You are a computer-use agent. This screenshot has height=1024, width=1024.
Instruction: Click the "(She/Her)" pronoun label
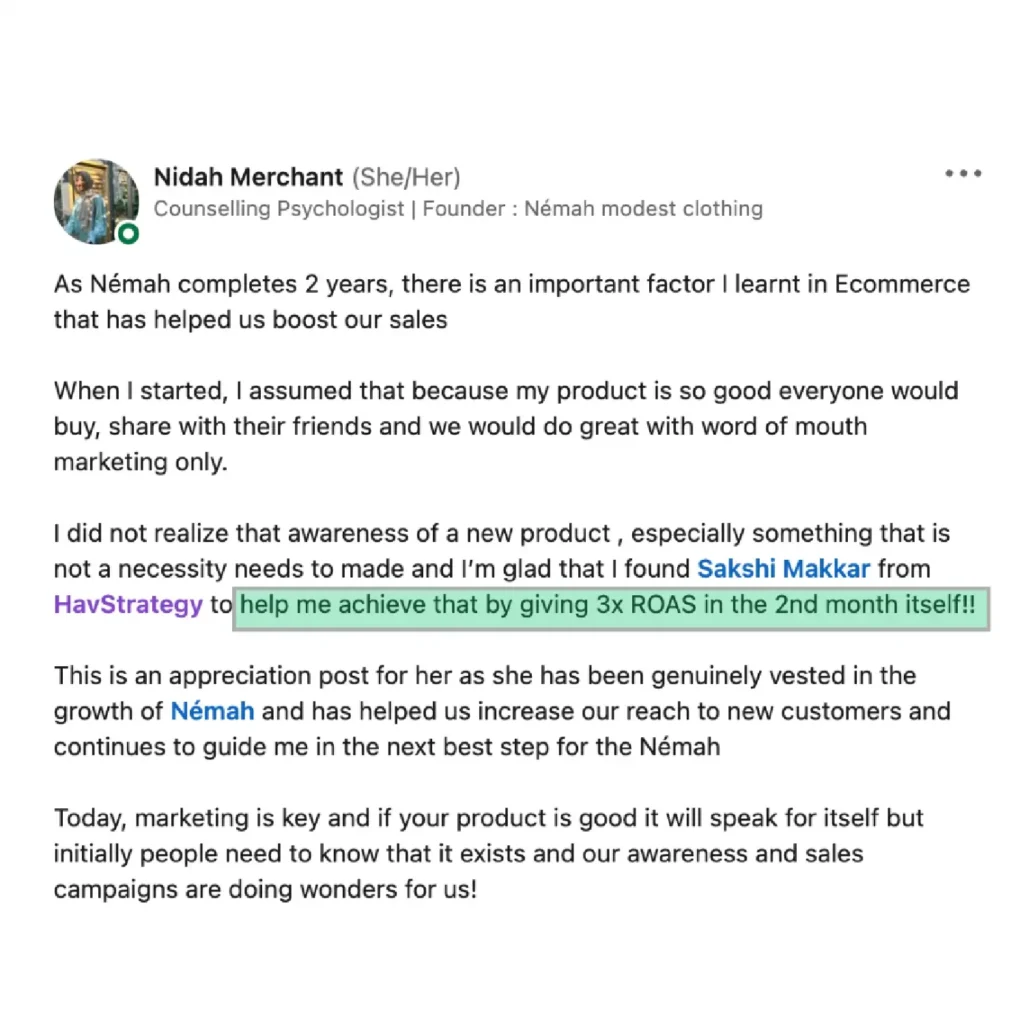[406, 178]
